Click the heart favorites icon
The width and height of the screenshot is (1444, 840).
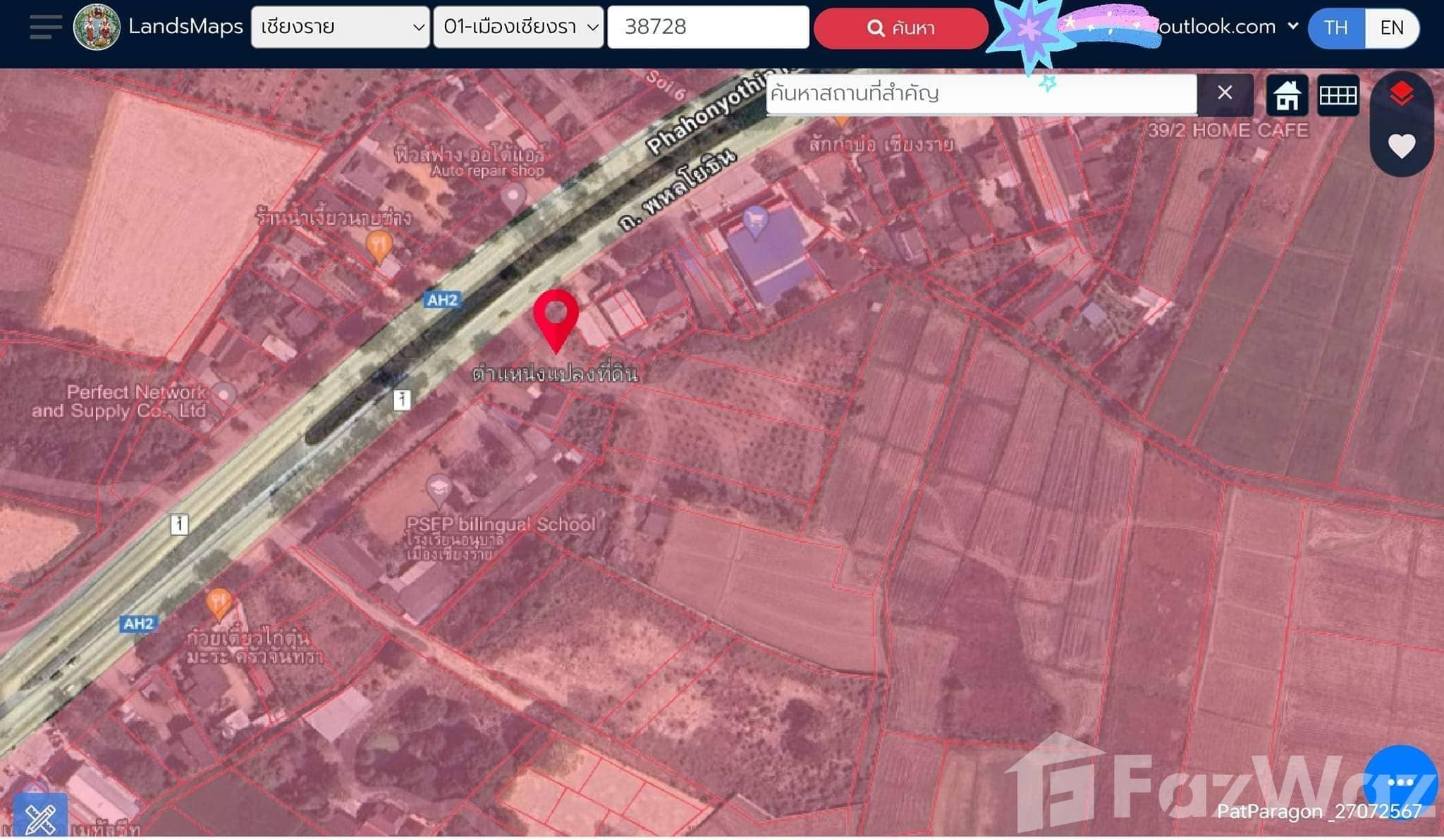pyautogui.click(x=1401, y=146)
